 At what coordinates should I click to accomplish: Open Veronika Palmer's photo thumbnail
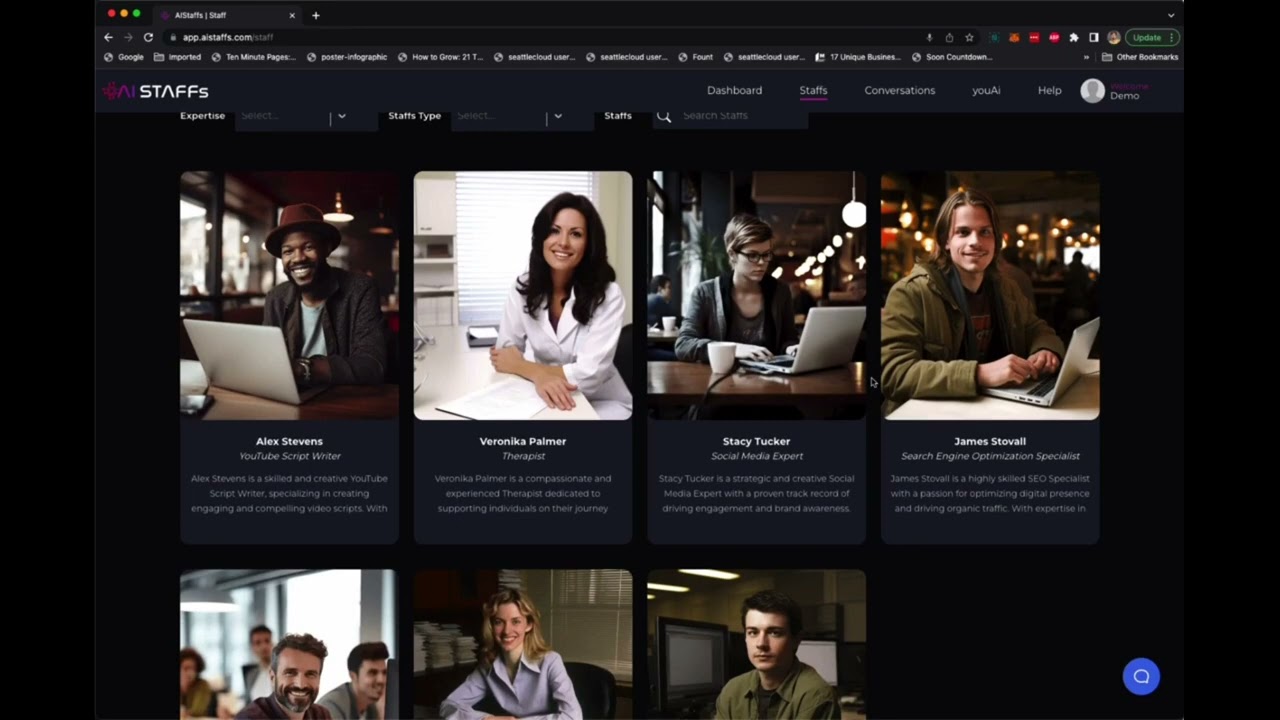tap(523, 295)
